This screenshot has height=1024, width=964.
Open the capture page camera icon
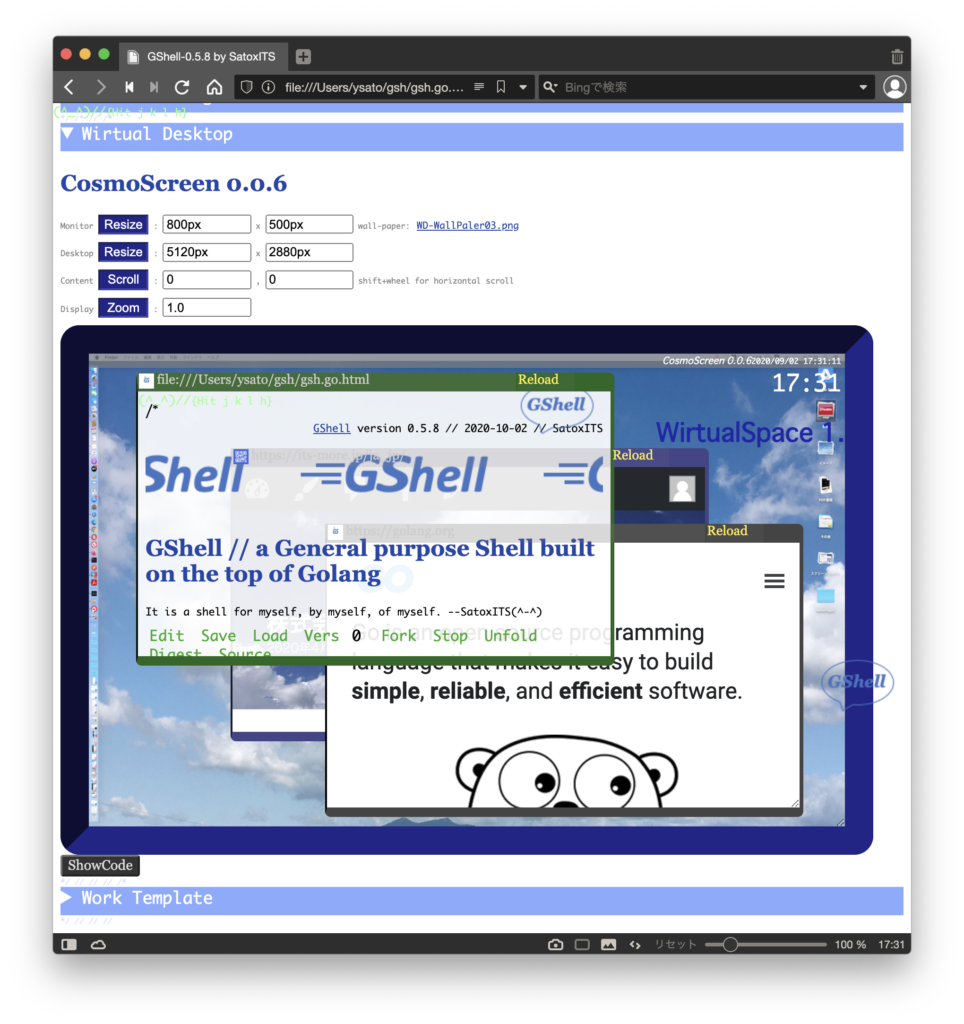pos(555,944)
